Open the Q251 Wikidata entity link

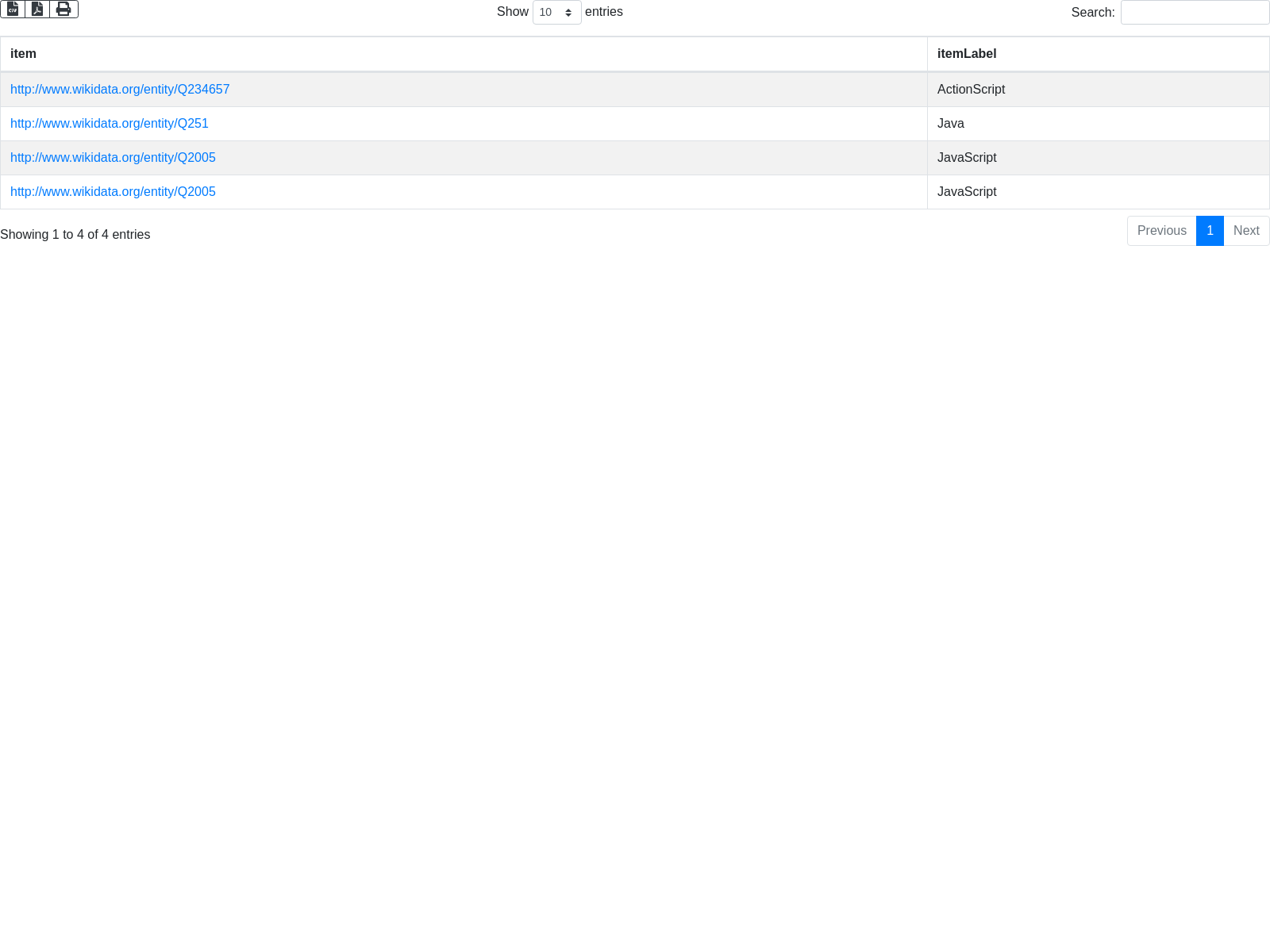(x=110, y=124)
